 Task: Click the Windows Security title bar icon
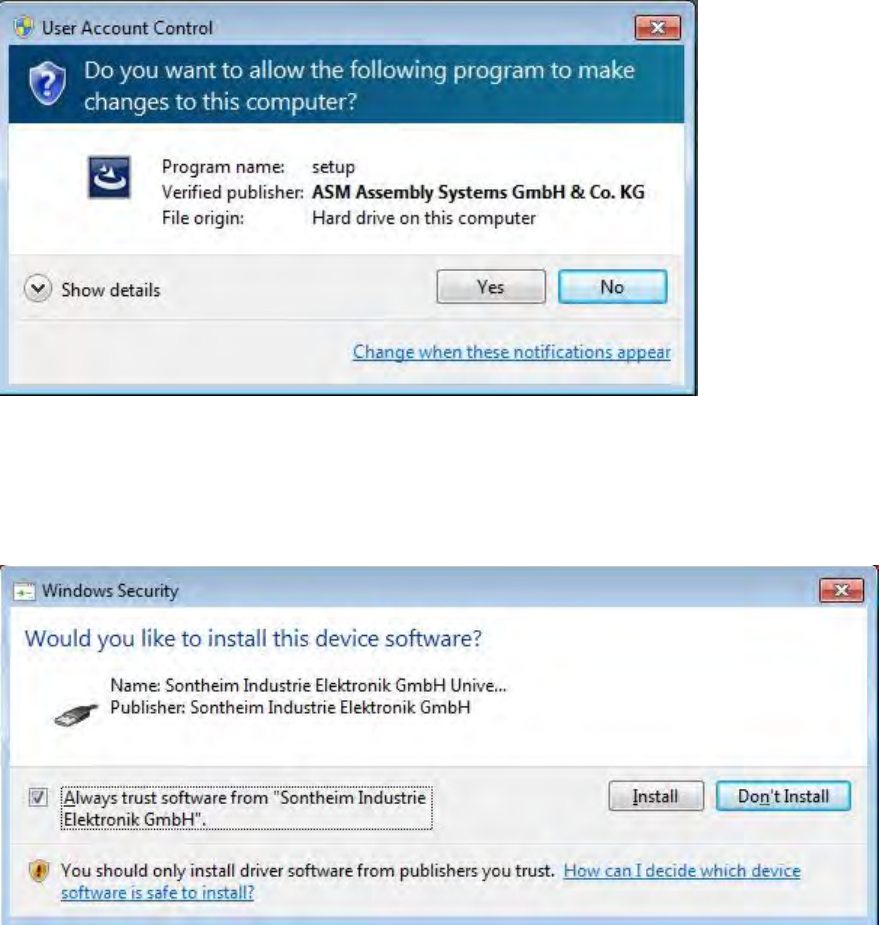(24, 591)
